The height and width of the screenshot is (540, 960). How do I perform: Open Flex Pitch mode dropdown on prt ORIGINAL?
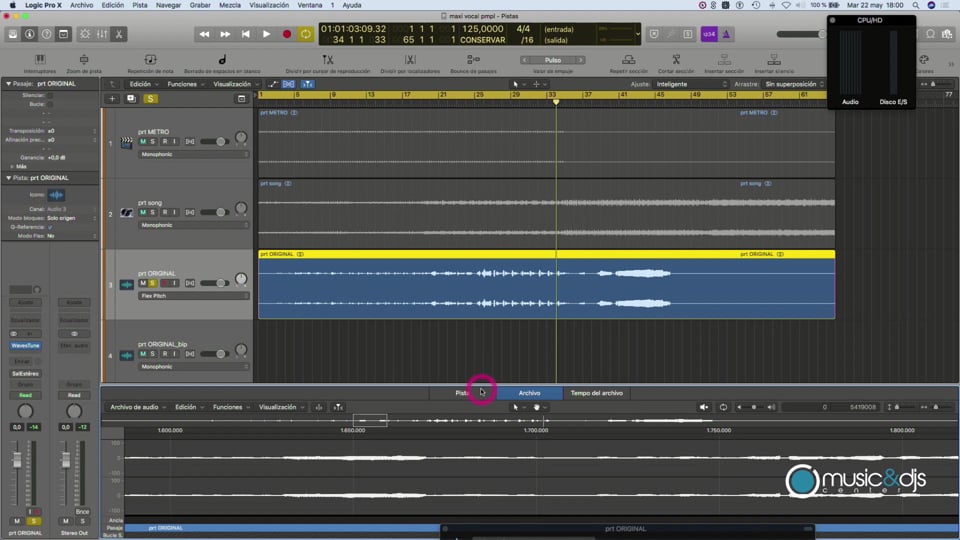(193, 296)
